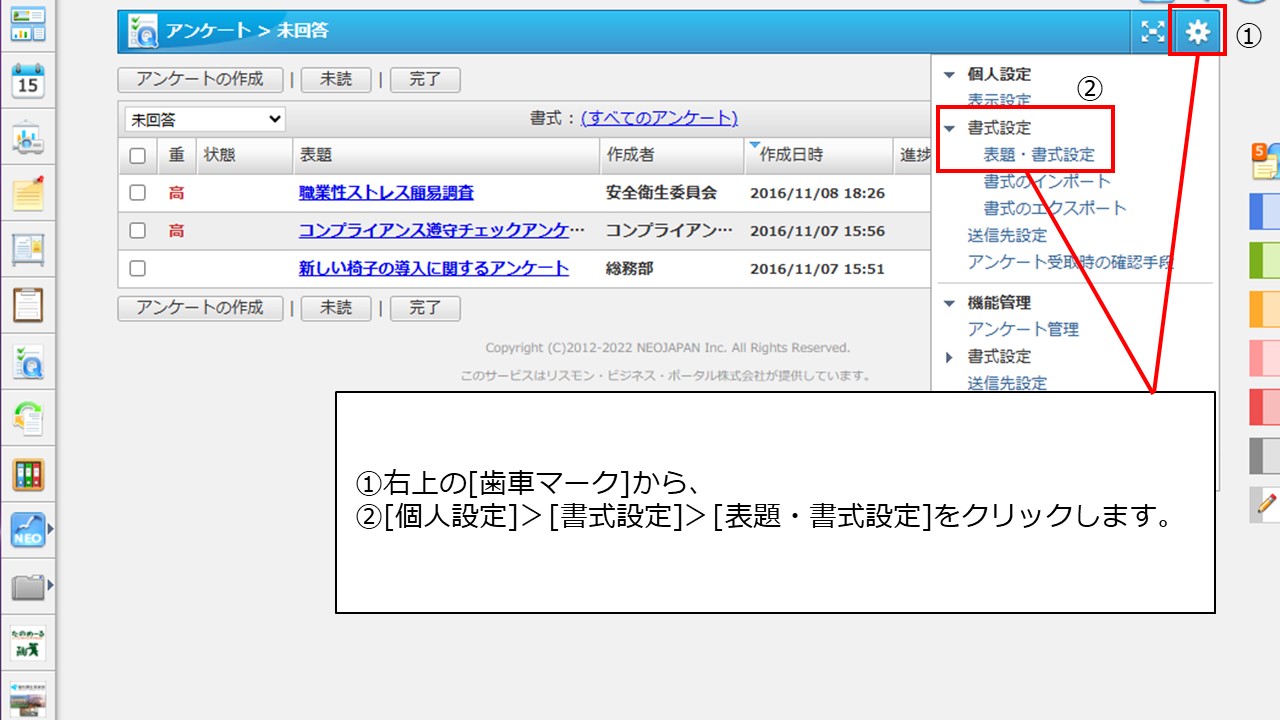Screen dimensions: 1280x720
Task: Check the select-all checkbox in the table header
Action: tap(137, 155)
